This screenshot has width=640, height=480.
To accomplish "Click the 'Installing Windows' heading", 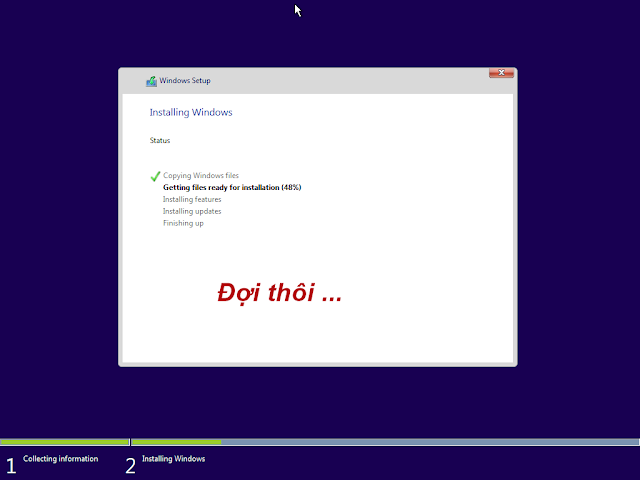I will pyautogui.click(x=191, y=112).
